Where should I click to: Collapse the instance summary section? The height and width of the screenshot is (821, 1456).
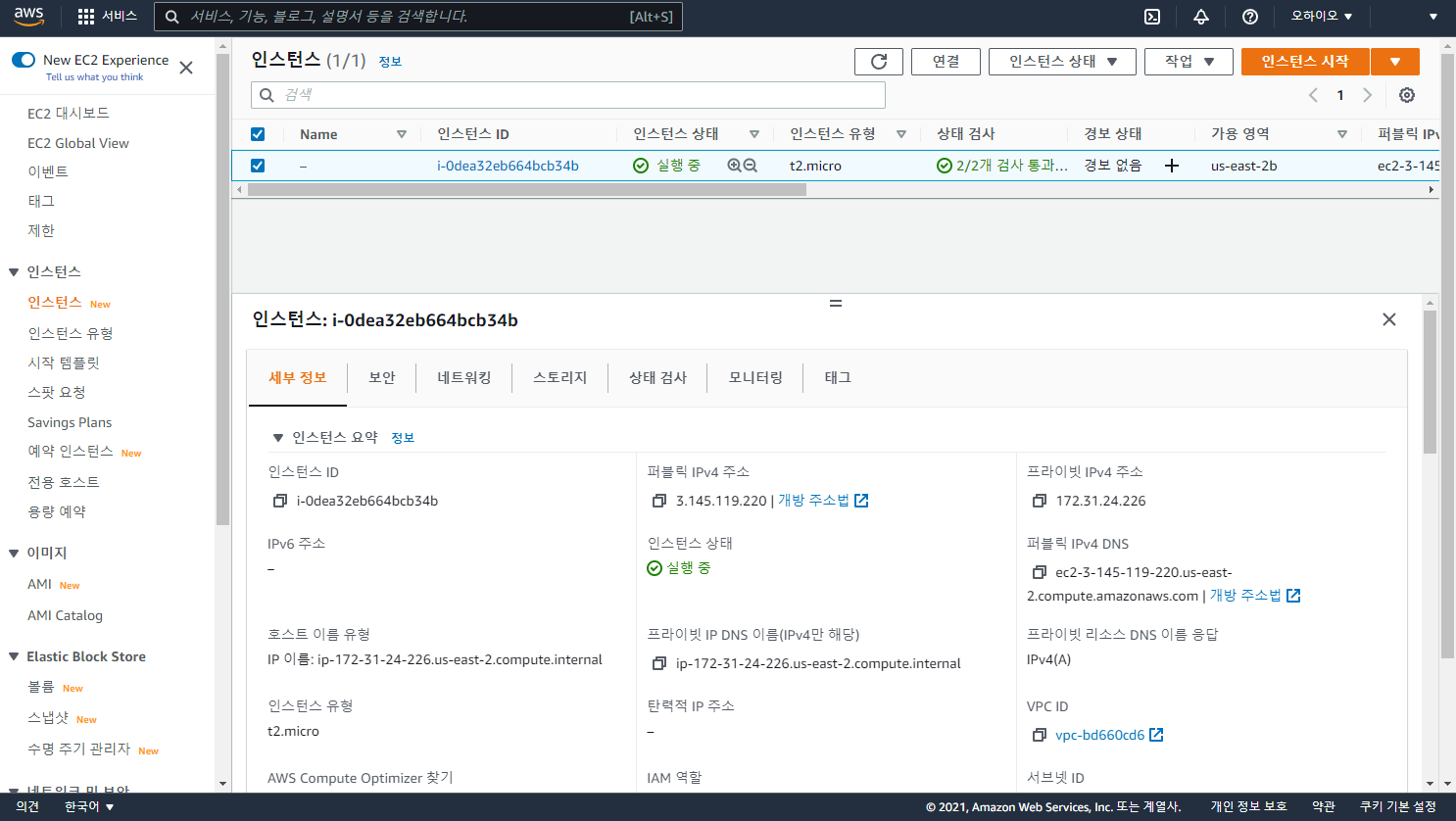pos(278,438)
